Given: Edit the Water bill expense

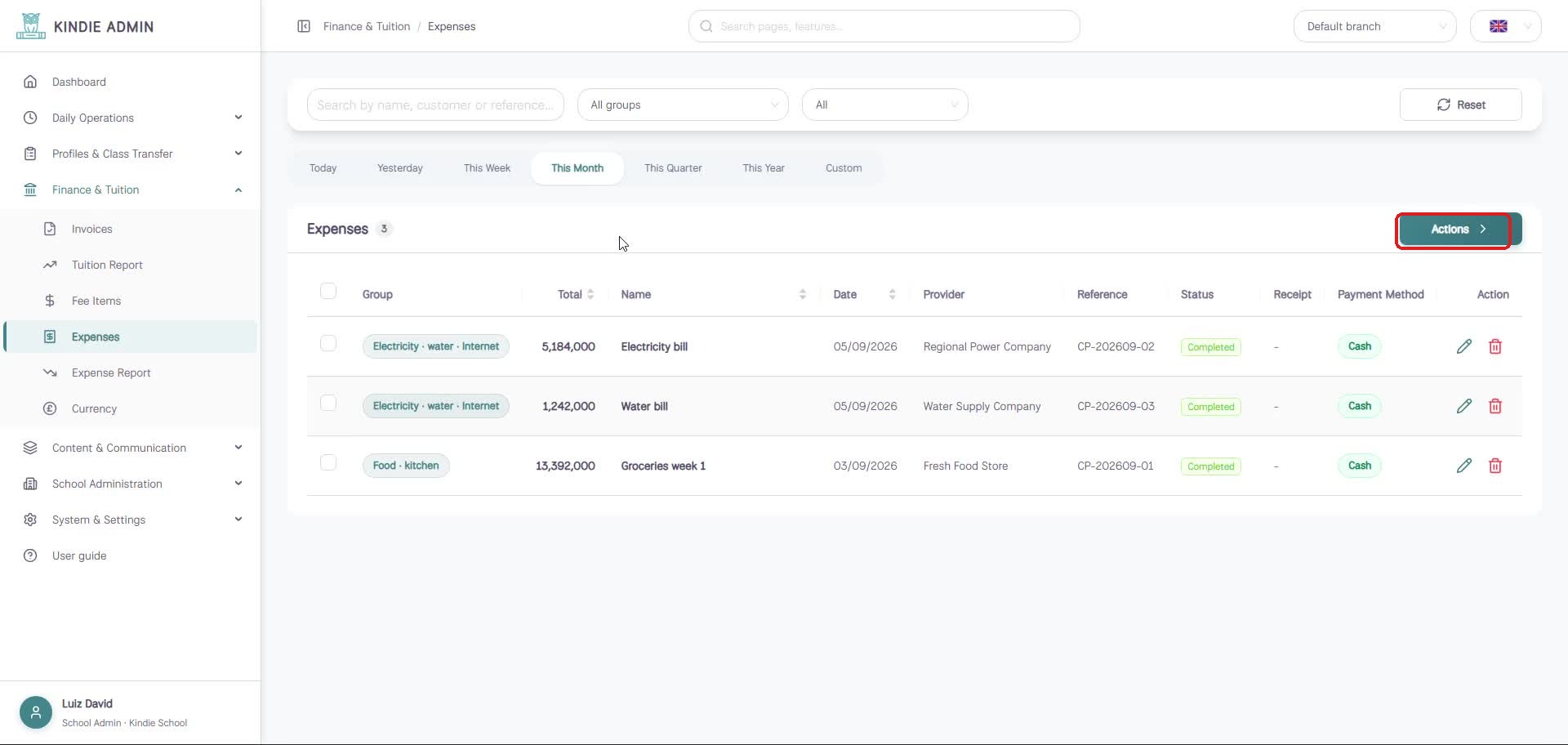Looking at the screenshot, I should (1463, 406).
